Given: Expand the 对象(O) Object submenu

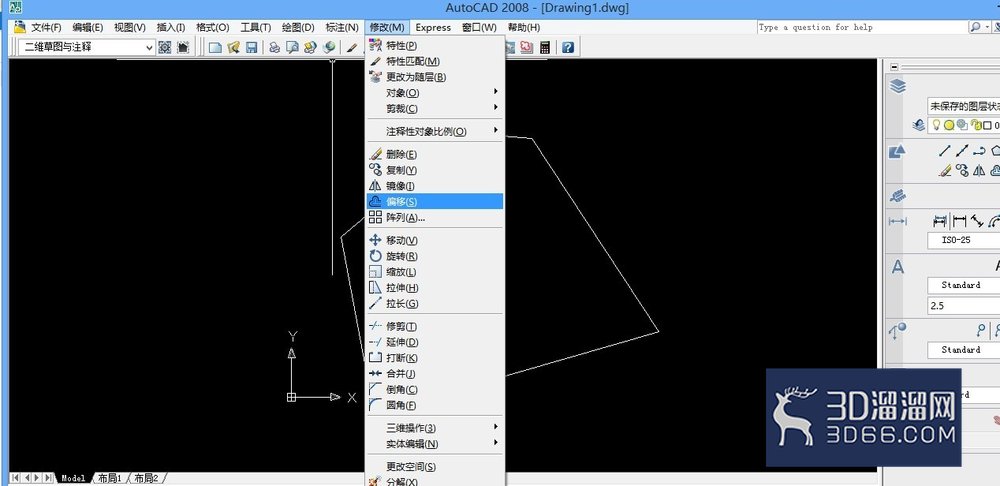Looking at the screenshot, I should click(435, 93).
